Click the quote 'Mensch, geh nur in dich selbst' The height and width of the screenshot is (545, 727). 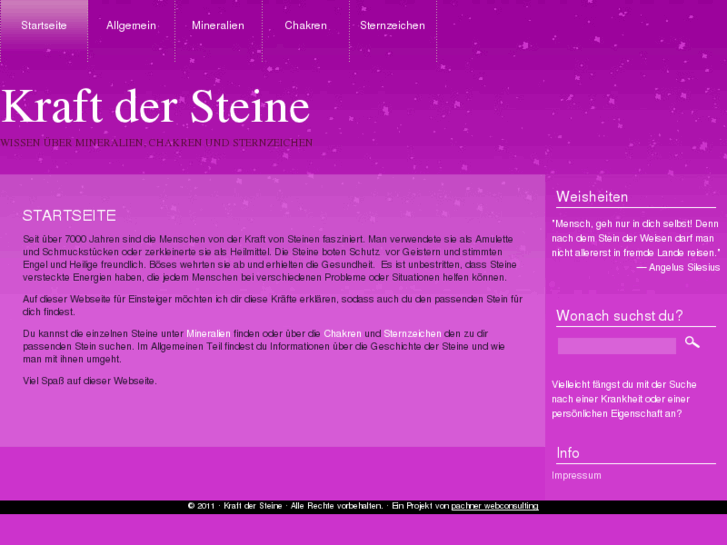click(x=636, y=238)
